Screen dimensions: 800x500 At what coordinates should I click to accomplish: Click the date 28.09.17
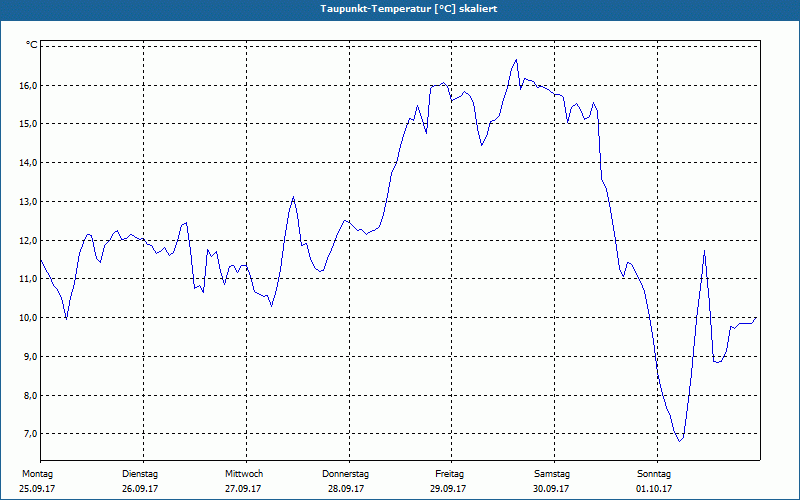[346, 489]
